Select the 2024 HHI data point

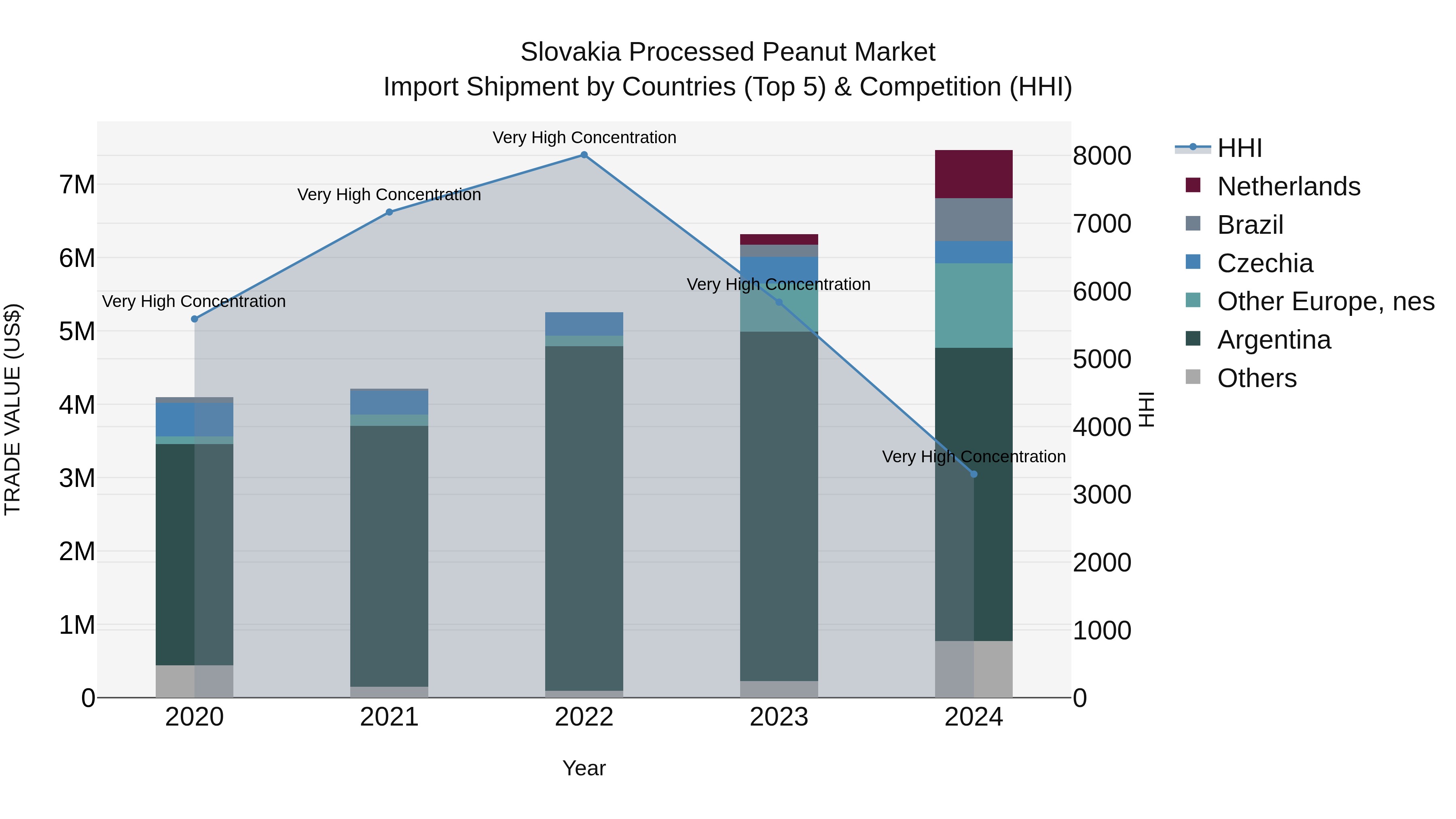[x=974, y=474]
